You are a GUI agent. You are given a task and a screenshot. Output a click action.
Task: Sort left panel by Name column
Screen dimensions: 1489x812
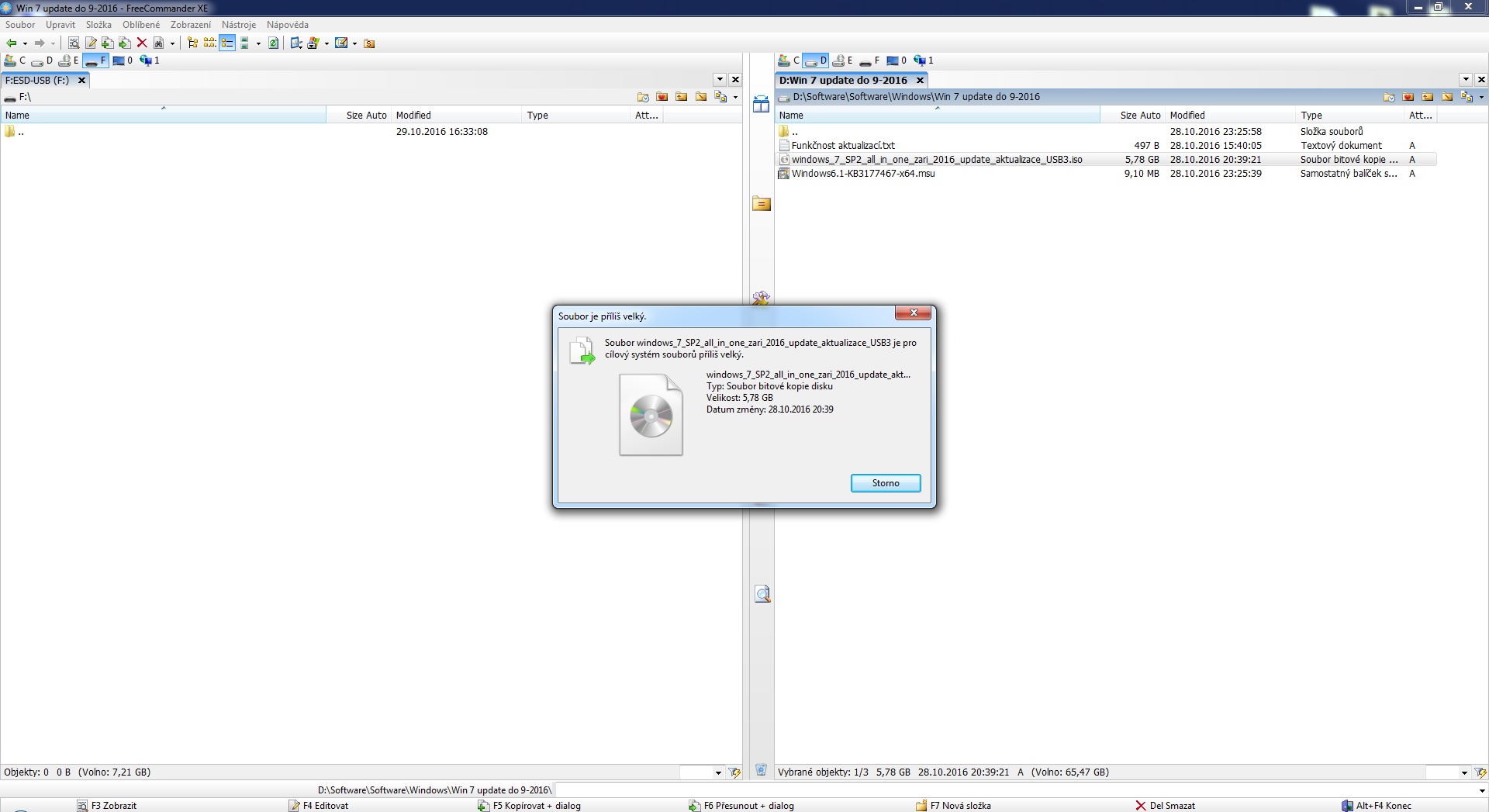164,115
